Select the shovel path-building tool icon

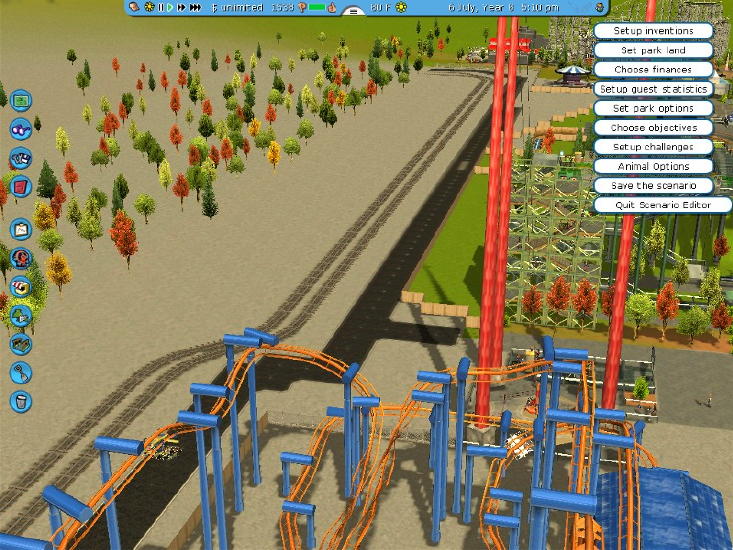21,373
